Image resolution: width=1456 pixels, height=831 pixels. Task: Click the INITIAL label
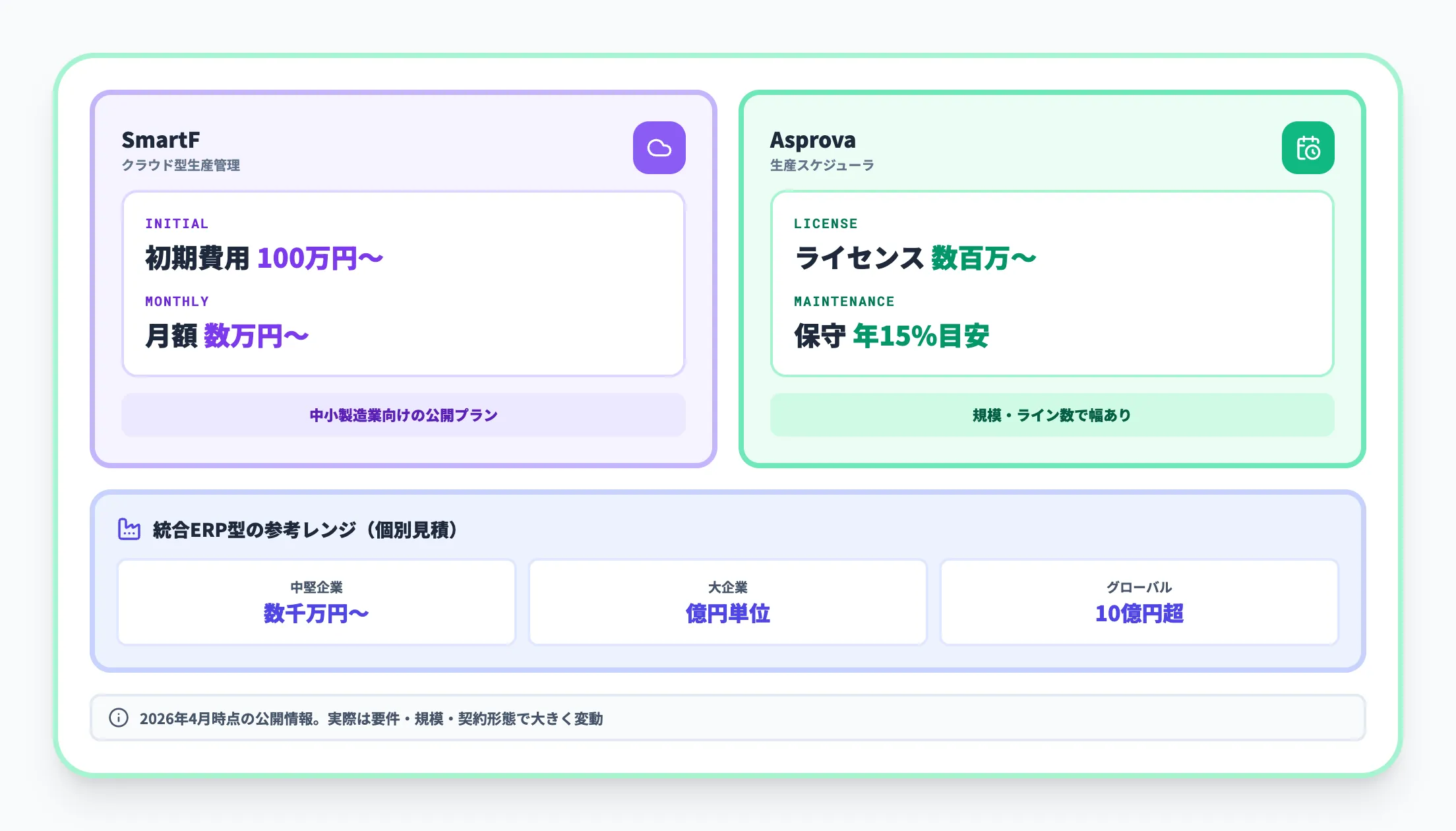pyautogui.click(x=177, y=224)
